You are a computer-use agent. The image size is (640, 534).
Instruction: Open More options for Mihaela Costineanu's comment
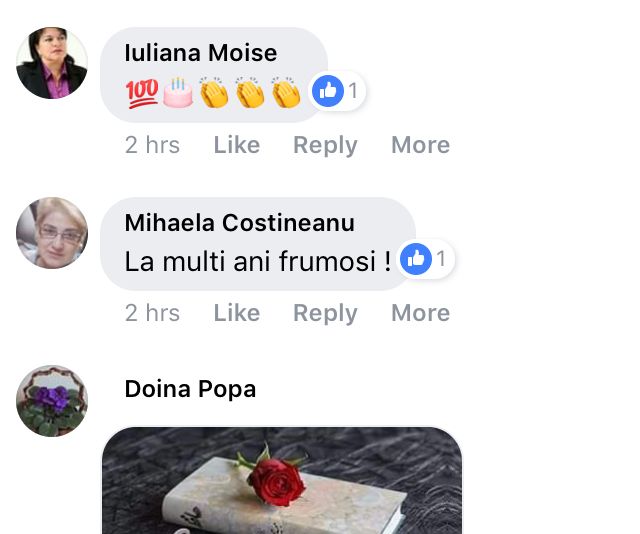point(420,313)
